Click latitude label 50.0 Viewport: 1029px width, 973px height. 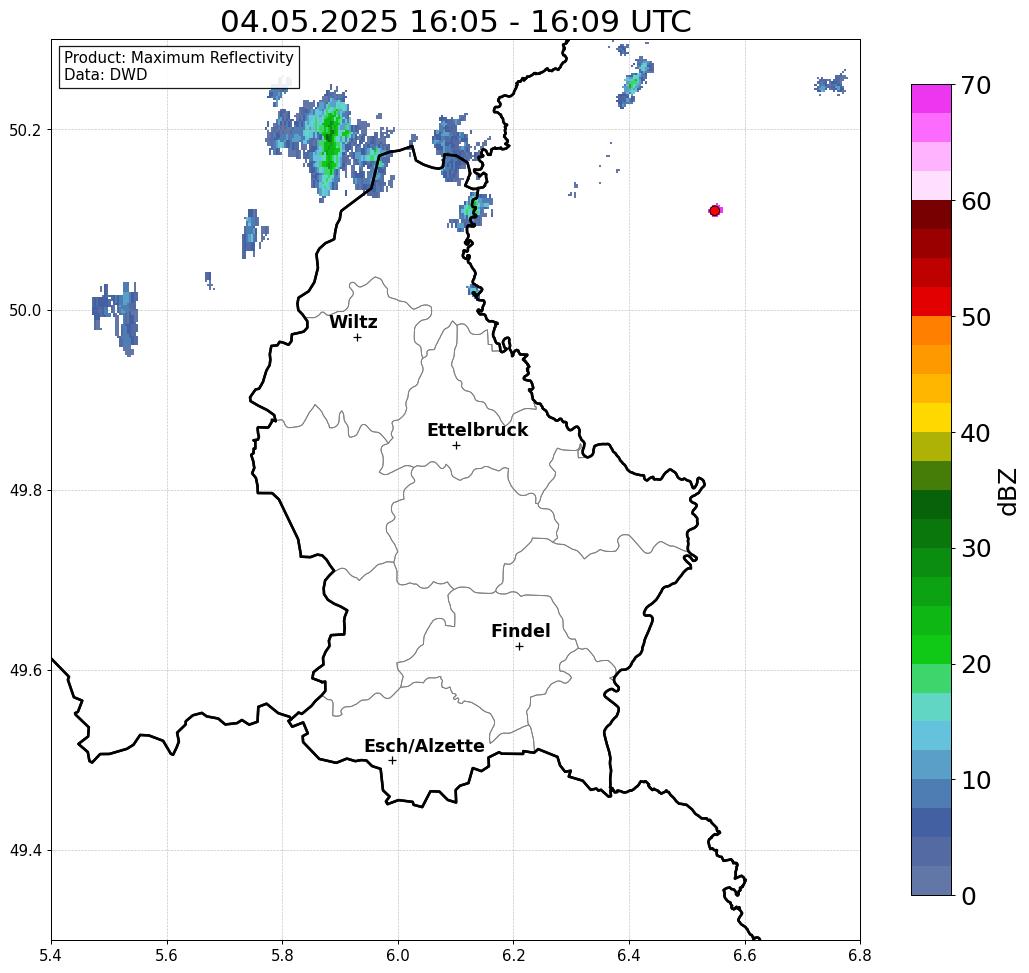[x=25, y=310]
